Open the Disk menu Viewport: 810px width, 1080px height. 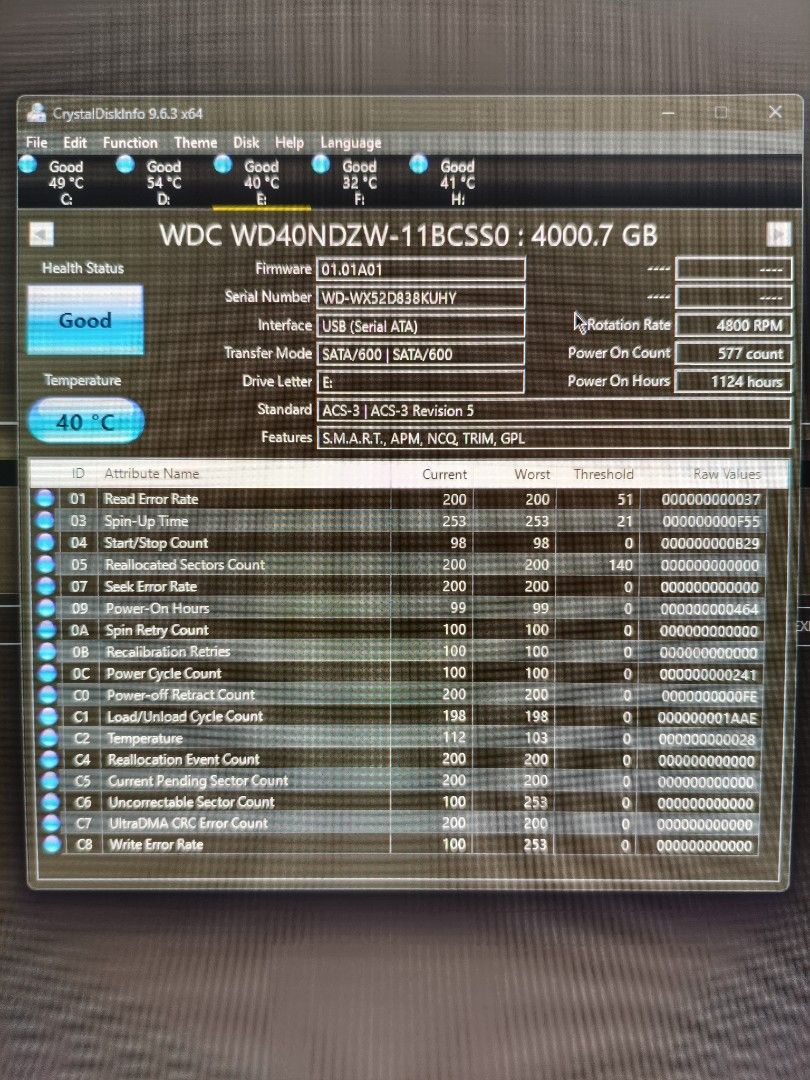tap(246, 143)
